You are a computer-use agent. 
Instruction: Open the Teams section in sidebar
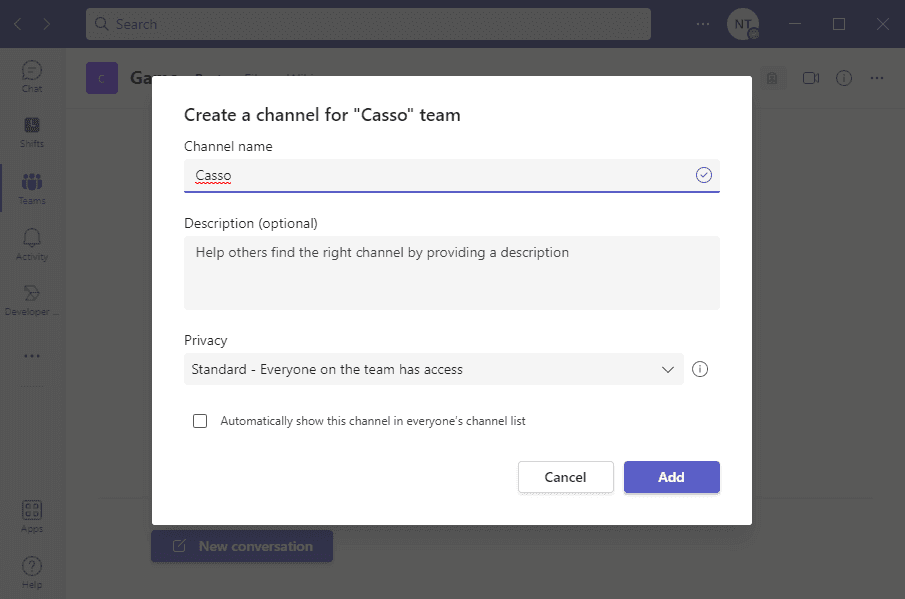click(32, 189)
